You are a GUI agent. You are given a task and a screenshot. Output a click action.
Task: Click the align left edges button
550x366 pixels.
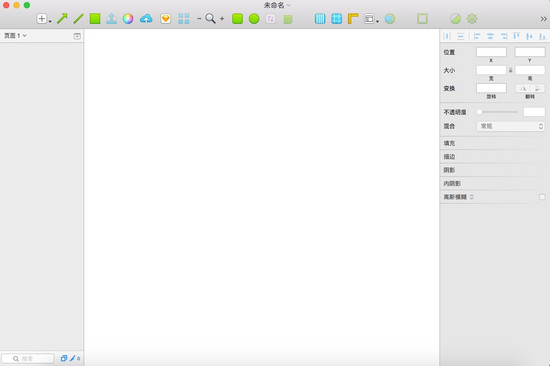click(x=477, y=36)
